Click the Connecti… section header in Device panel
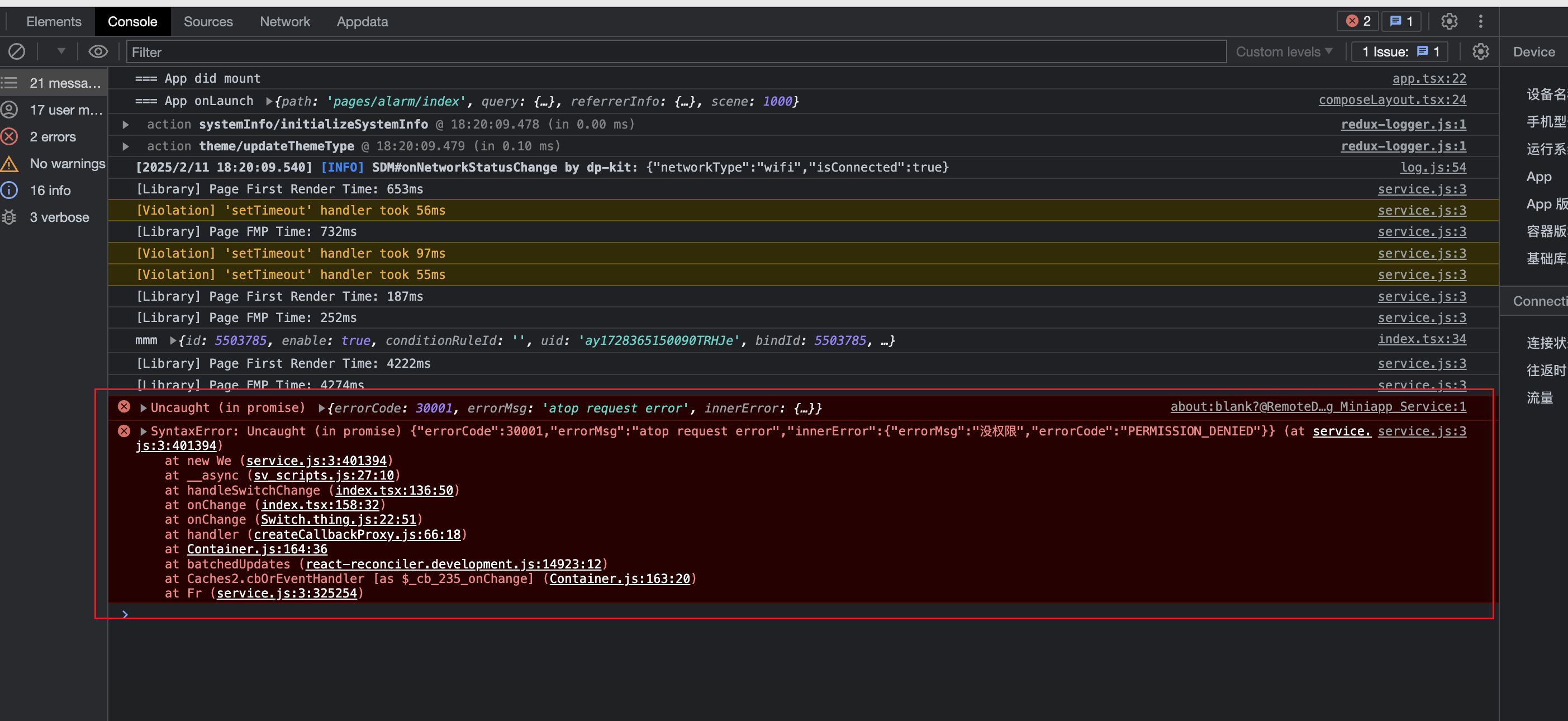Image resolution: width=1568 pixels, height=721 pixels. click(1533, 301)
